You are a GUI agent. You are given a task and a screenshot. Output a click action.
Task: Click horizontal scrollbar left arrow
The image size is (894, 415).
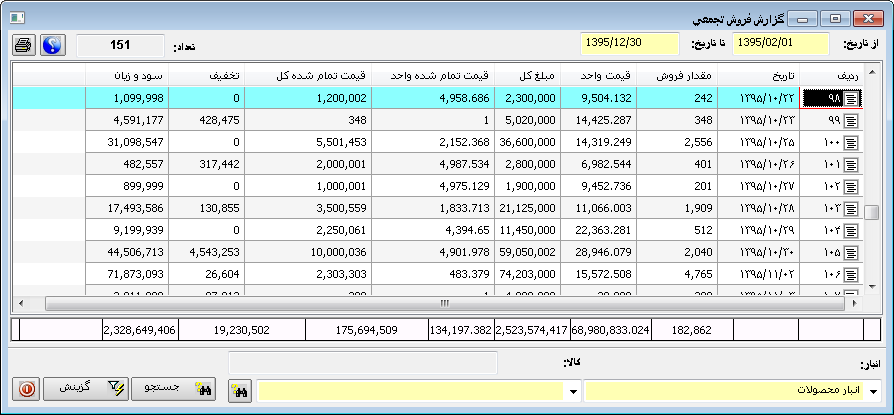20,303
